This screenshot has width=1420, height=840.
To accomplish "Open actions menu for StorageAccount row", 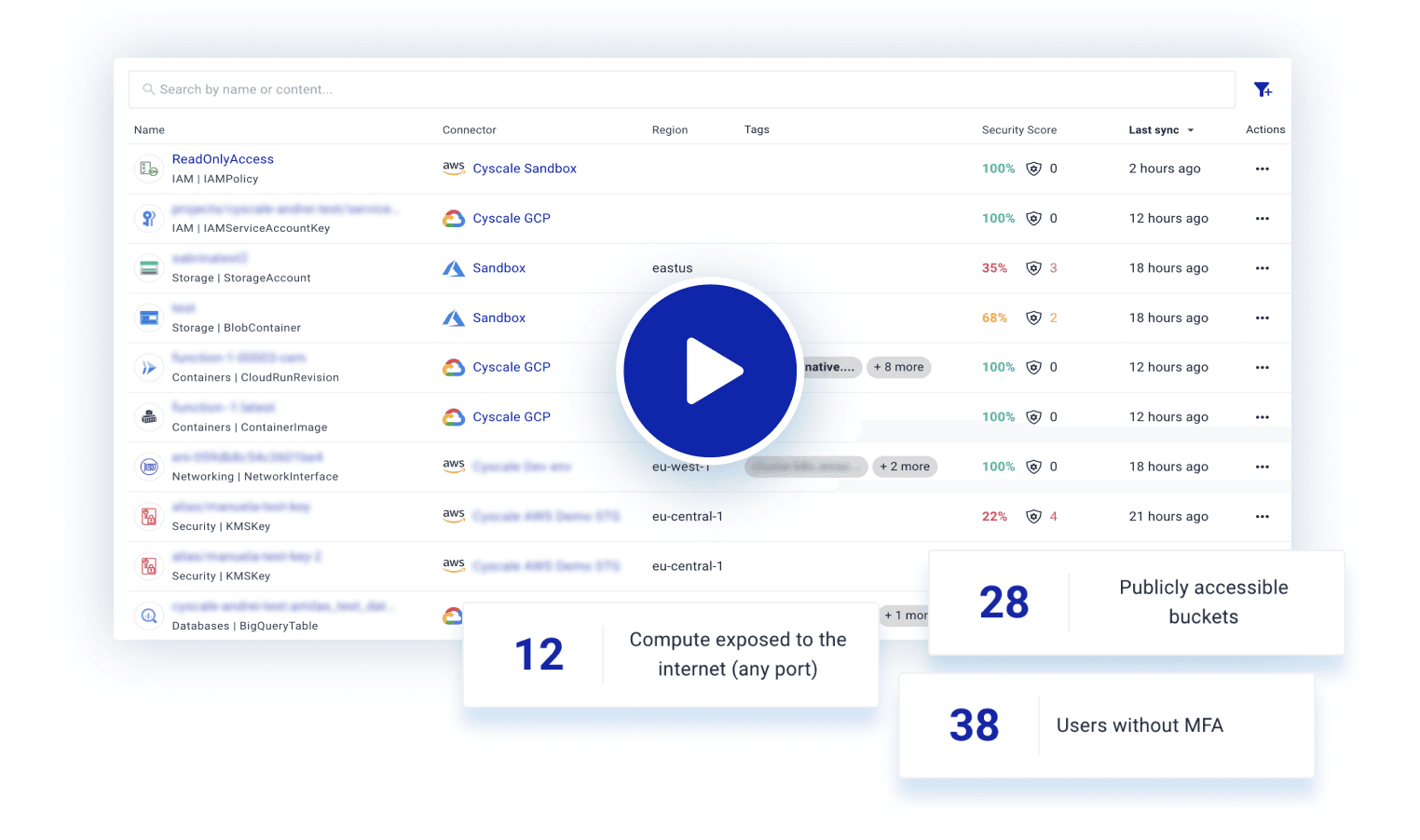I will [x=1262, y=268].
